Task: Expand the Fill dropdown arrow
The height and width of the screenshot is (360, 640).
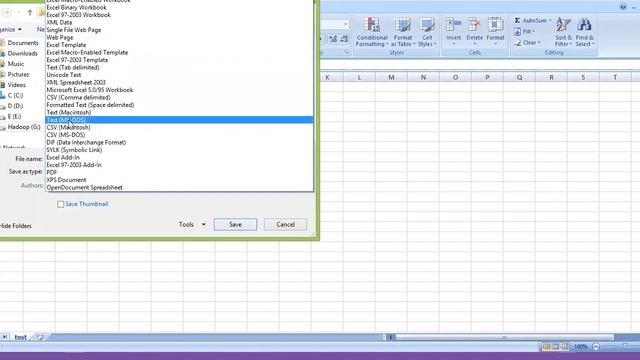Action: pyautogui.click(x=533, y=31)
